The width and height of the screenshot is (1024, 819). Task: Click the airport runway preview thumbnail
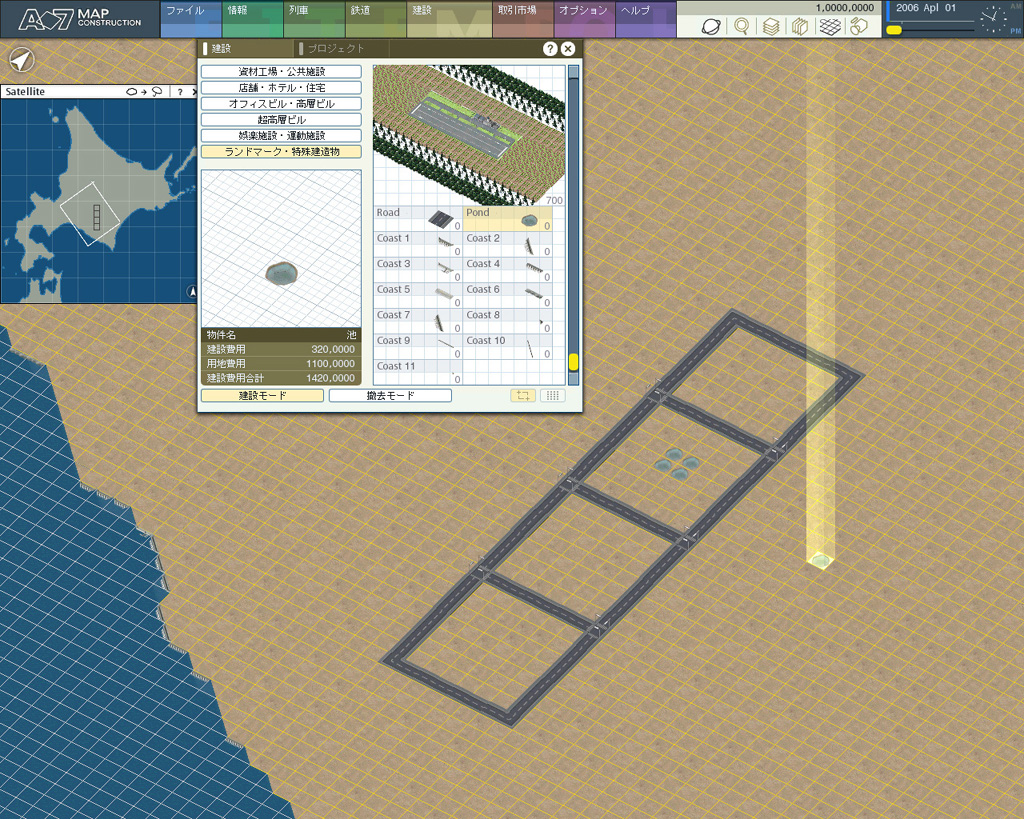pos(468,135)
